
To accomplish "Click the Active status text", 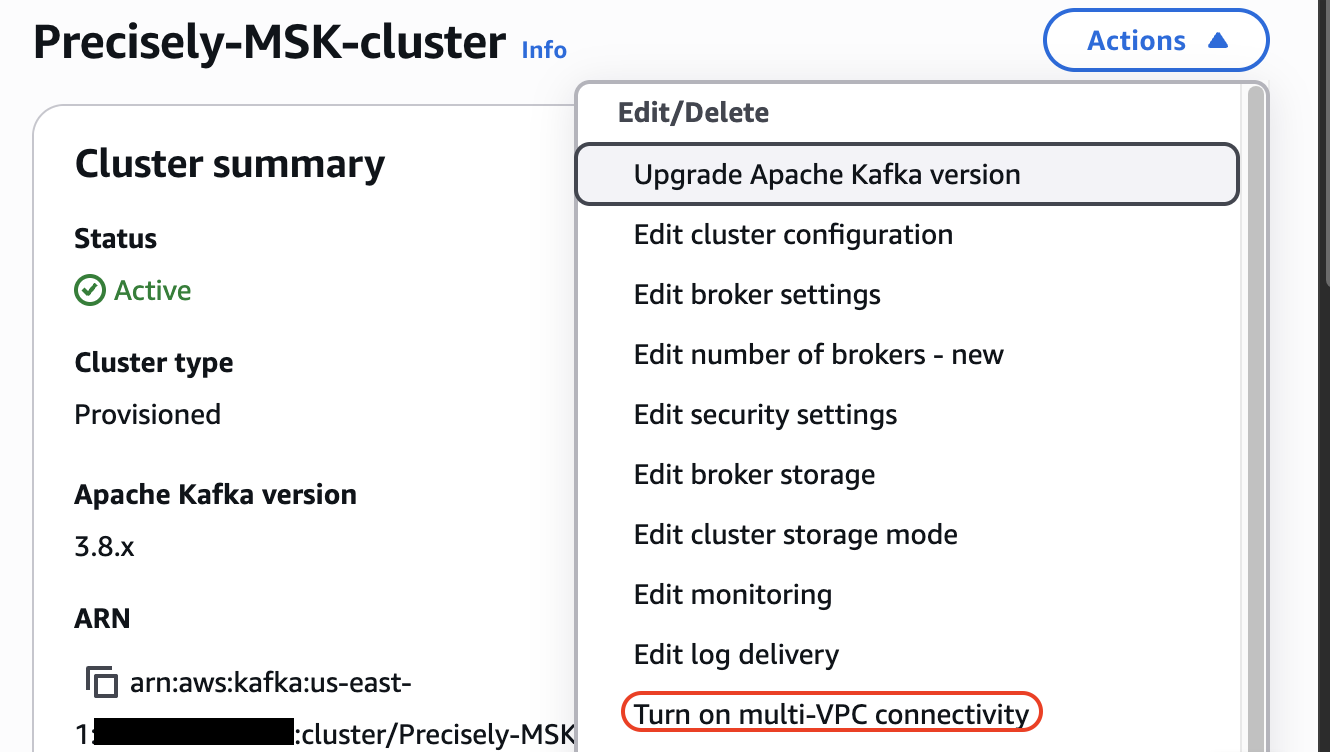I will 153,291.
